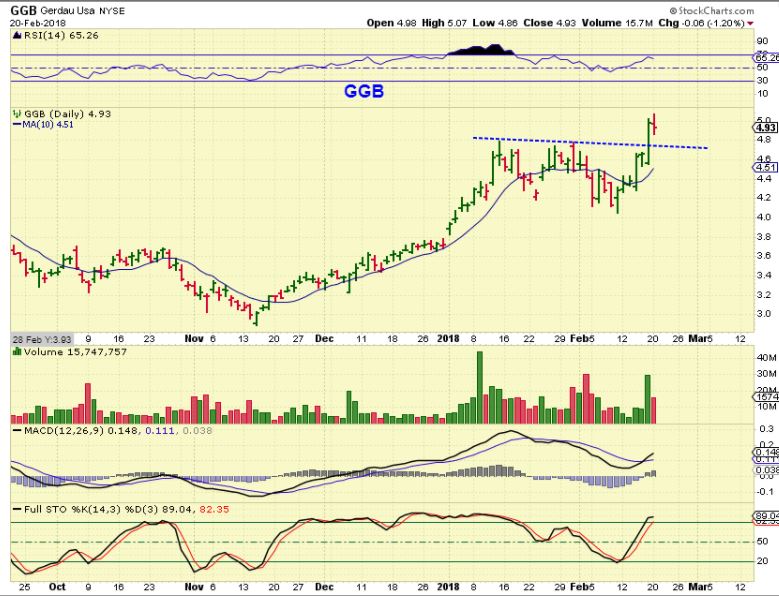Click the 'MACD(12,26,9) 0.148' indicator label
Image resolution: width=779 pixels, height=596 pixels.
(82, 431)
